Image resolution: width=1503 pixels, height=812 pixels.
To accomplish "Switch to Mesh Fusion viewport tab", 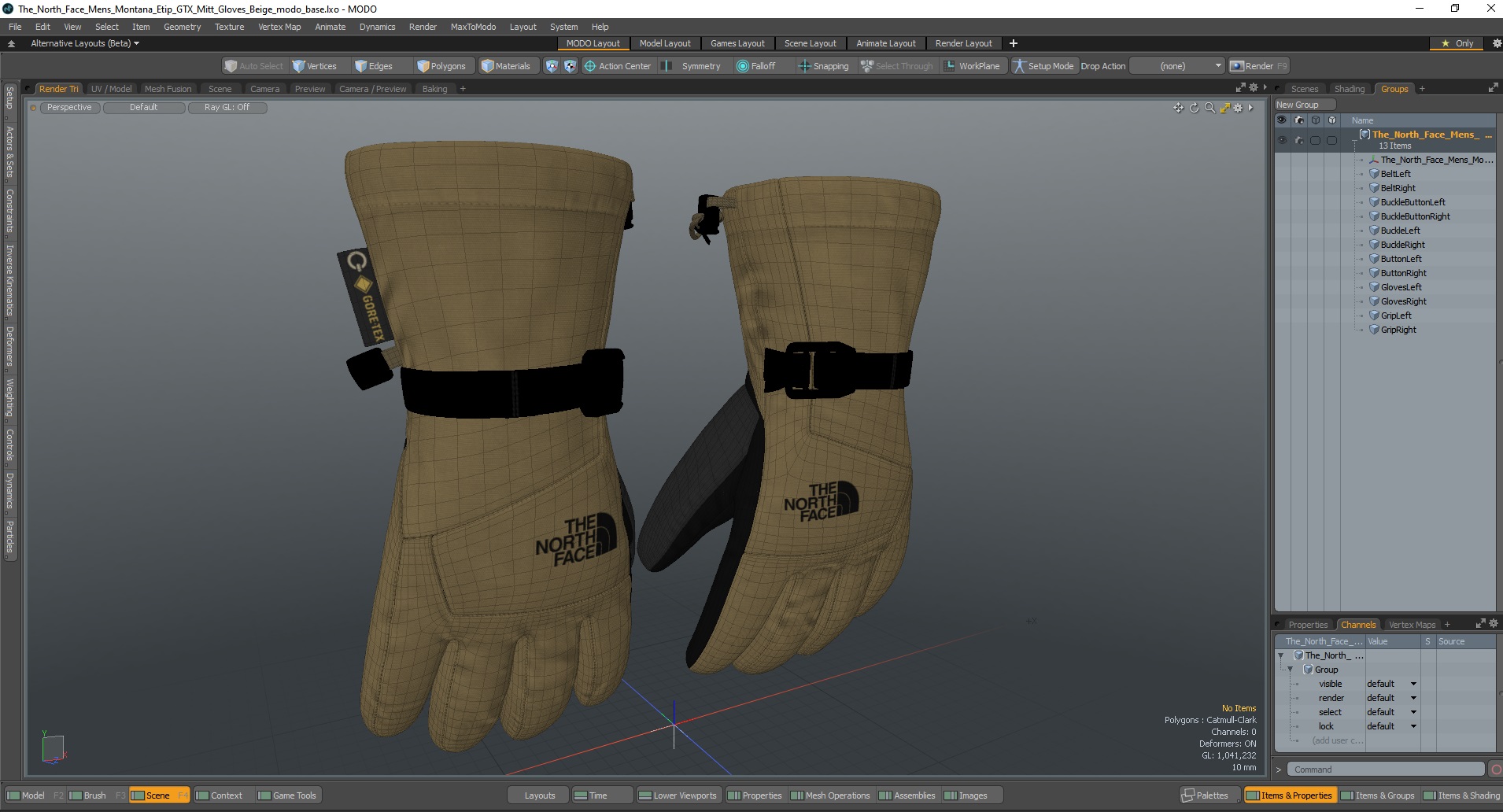I will (168, 89).
